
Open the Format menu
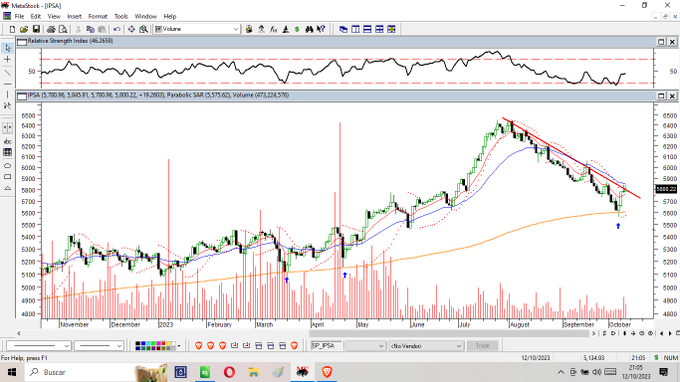coord(98,16)
